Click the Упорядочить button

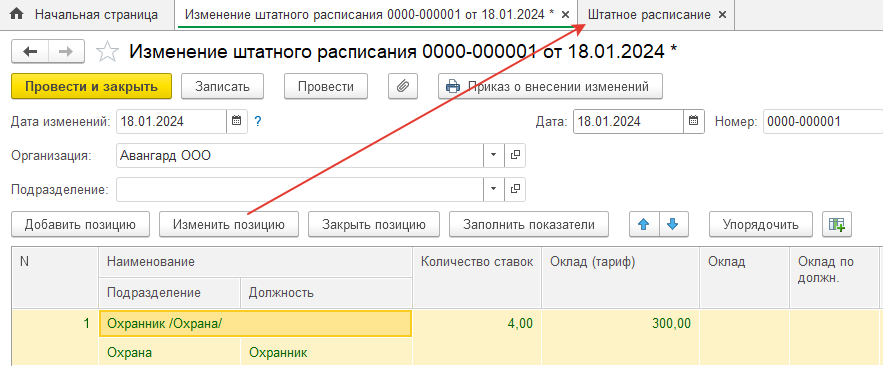click(x=761, y=225)
